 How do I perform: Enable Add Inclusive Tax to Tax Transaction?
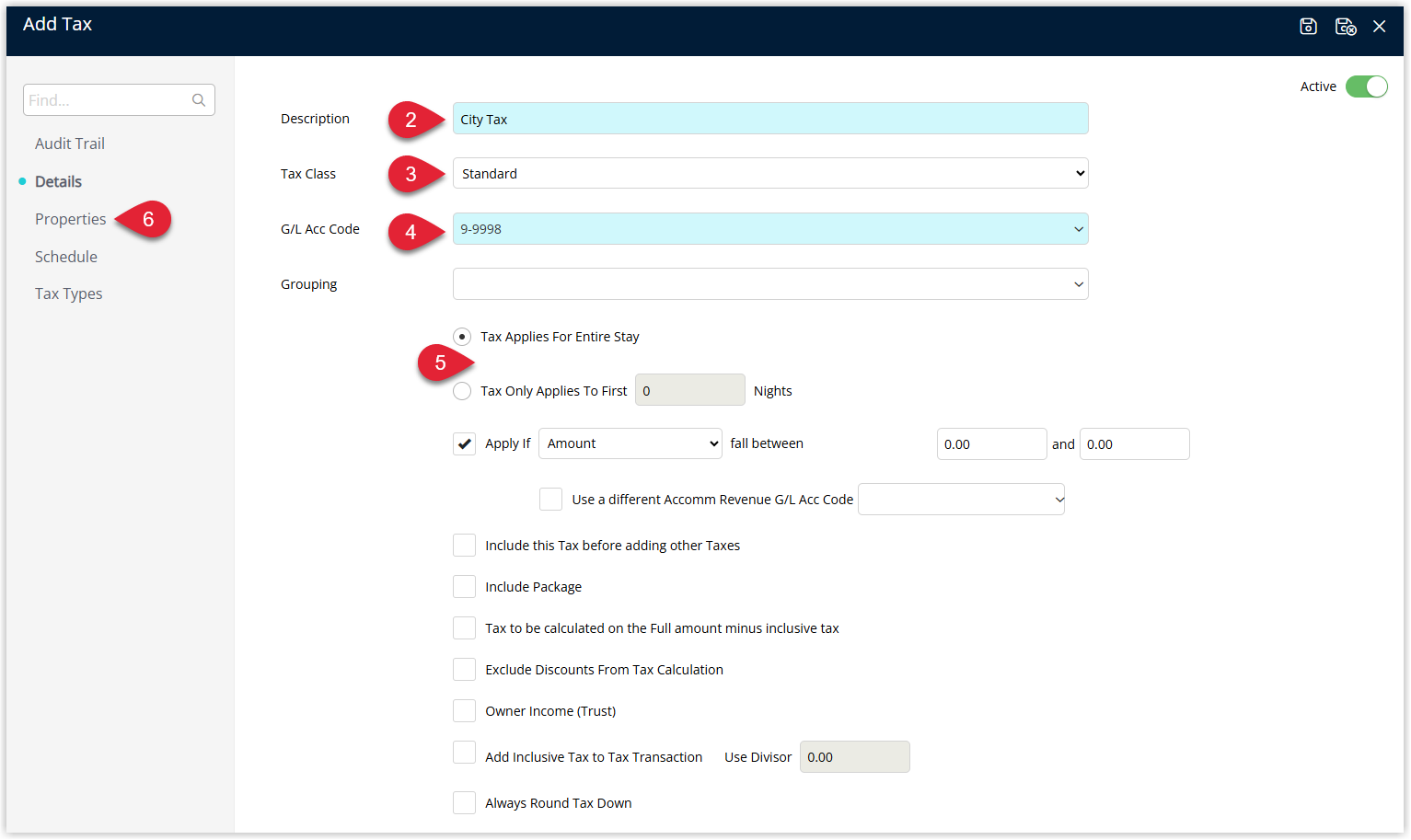point(464,753)
